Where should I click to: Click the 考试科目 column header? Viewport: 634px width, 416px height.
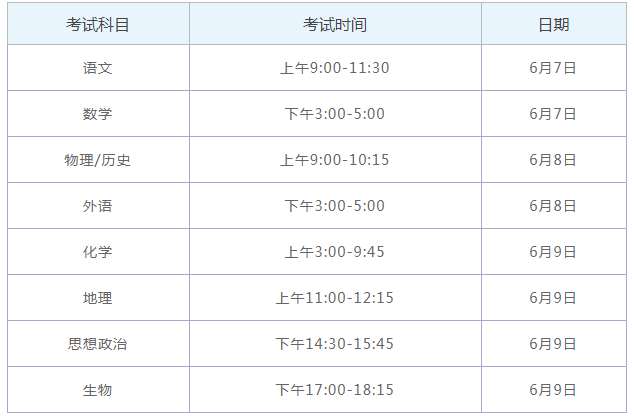pos(98,24)
